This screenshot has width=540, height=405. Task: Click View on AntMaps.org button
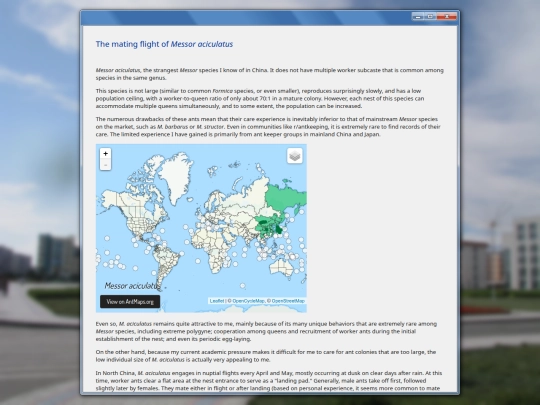(130, 302)
